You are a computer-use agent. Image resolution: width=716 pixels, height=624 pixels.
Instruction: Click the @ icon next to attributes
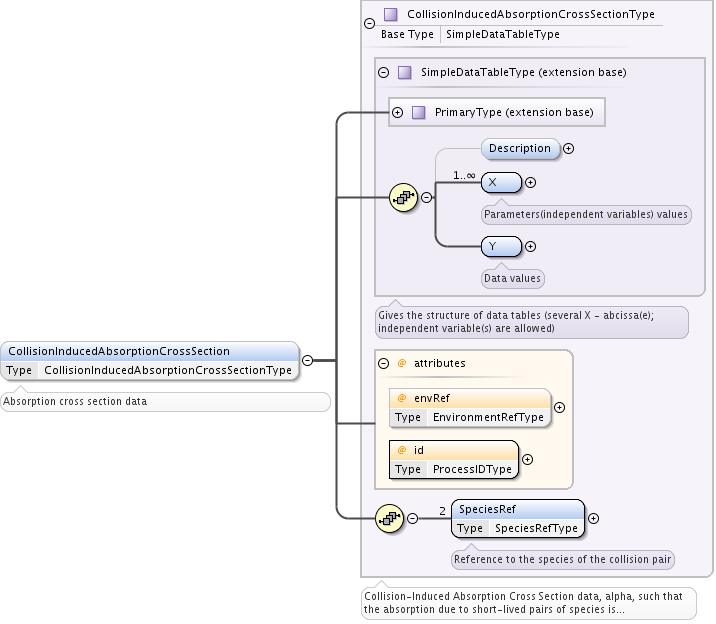(x=402, y=363)
